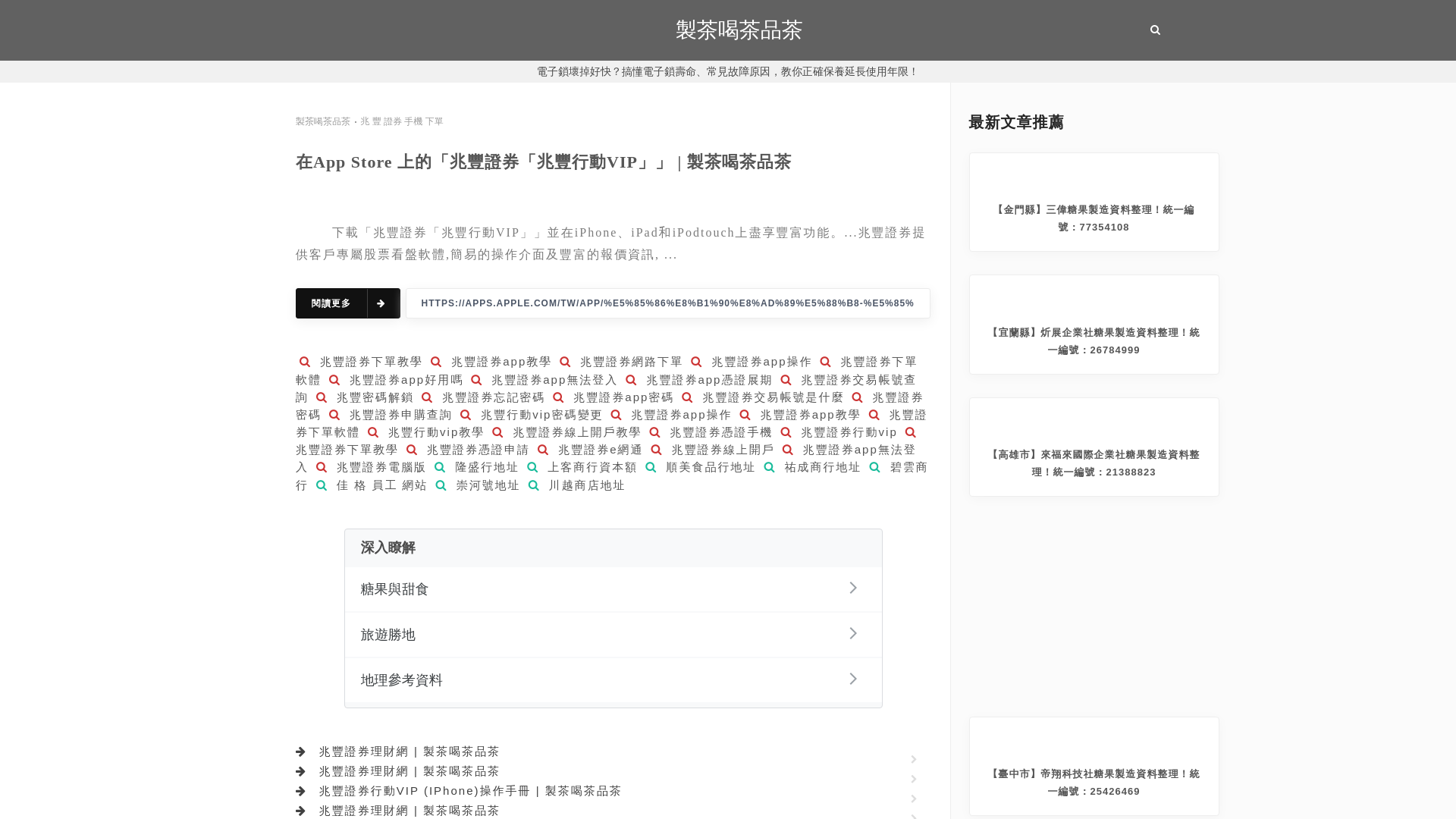Screen dimensions: 1456x819
Task: Click breadcrumb 製茶喝茶品茶
Action: 323,121
